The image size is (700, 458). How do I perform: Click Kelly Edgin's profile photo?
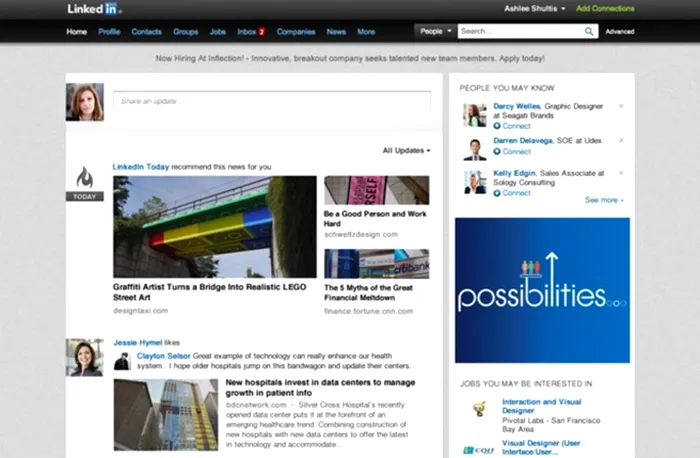coord(475,182)
